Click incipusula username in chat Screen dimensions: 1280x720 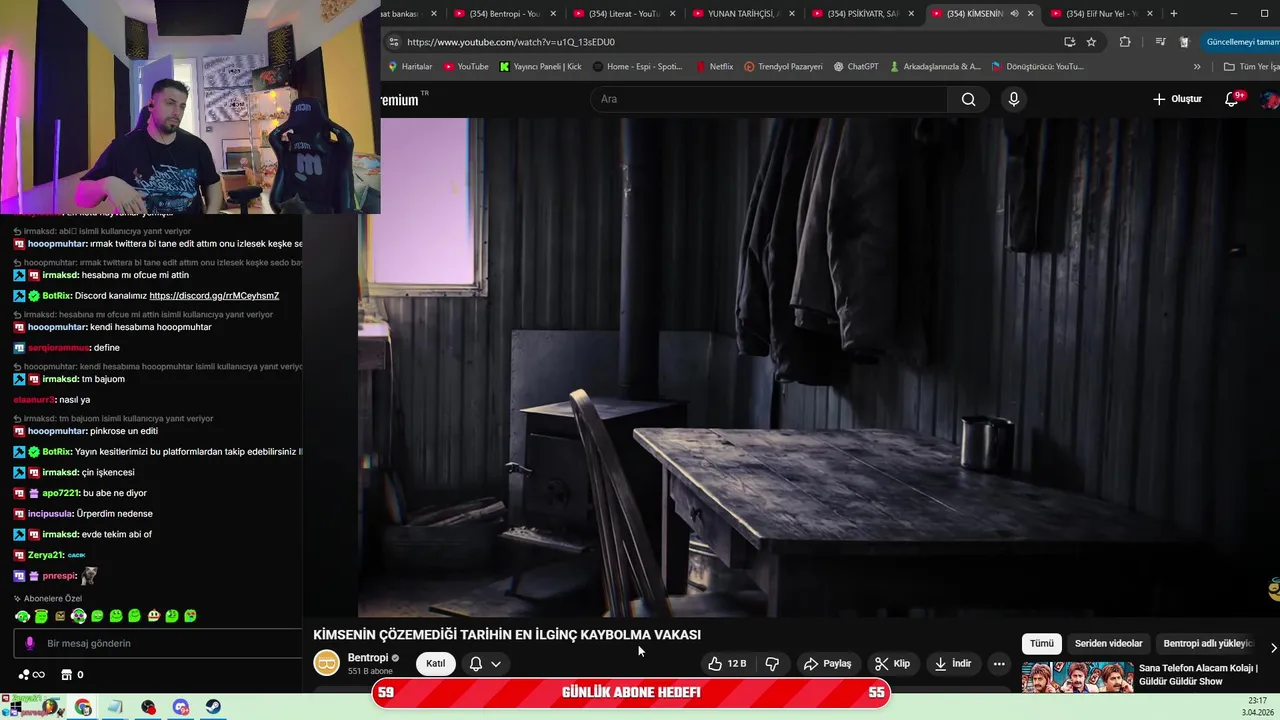tap(50, 514)
